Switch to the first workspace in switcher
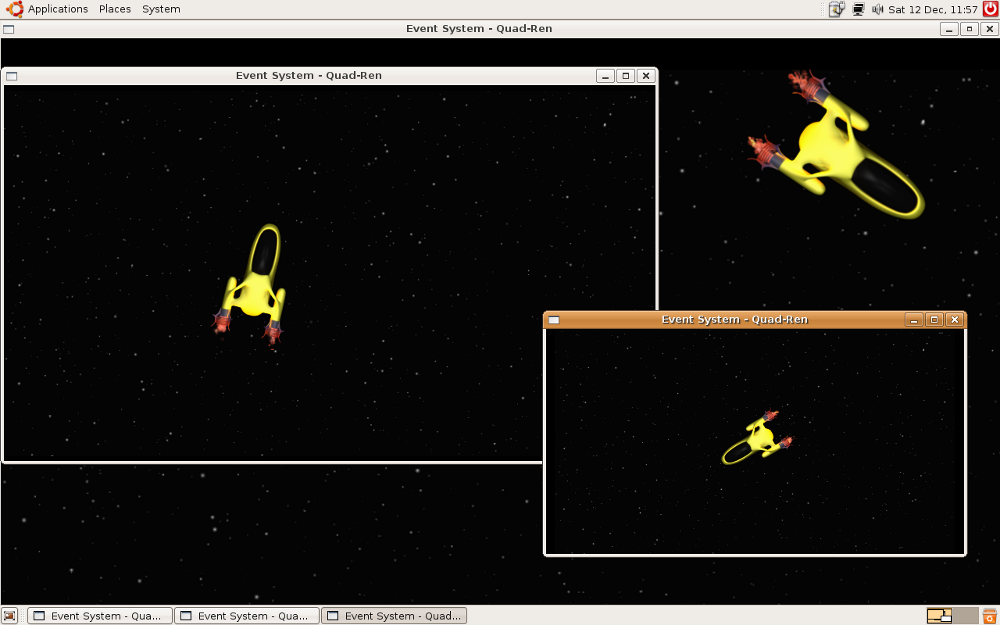The image size is (1000, 625). pyautogui.click(x=939, y=616)
